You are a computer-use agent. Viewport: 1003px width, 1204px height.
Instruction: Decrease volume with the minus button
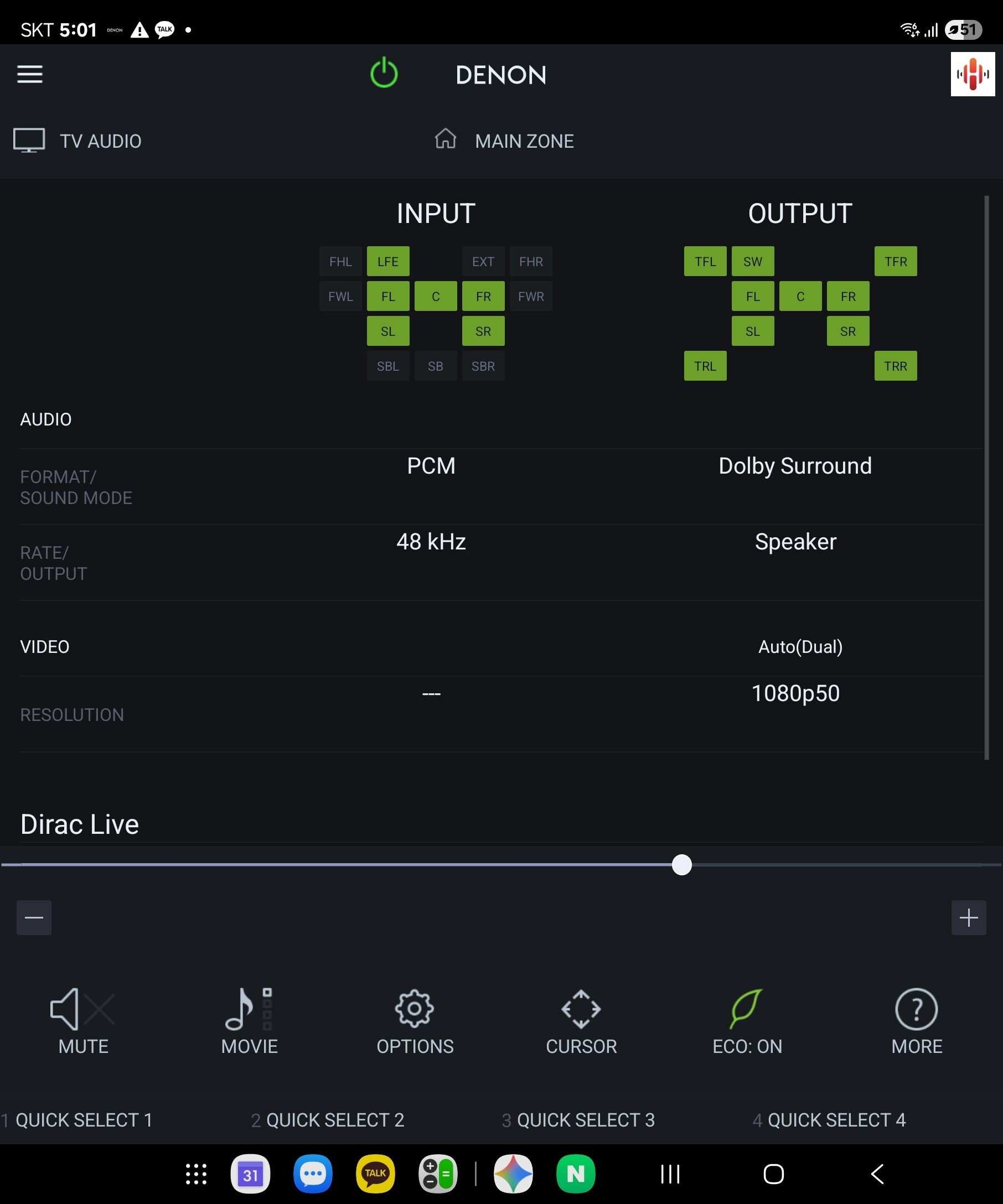tap(34, 918)
